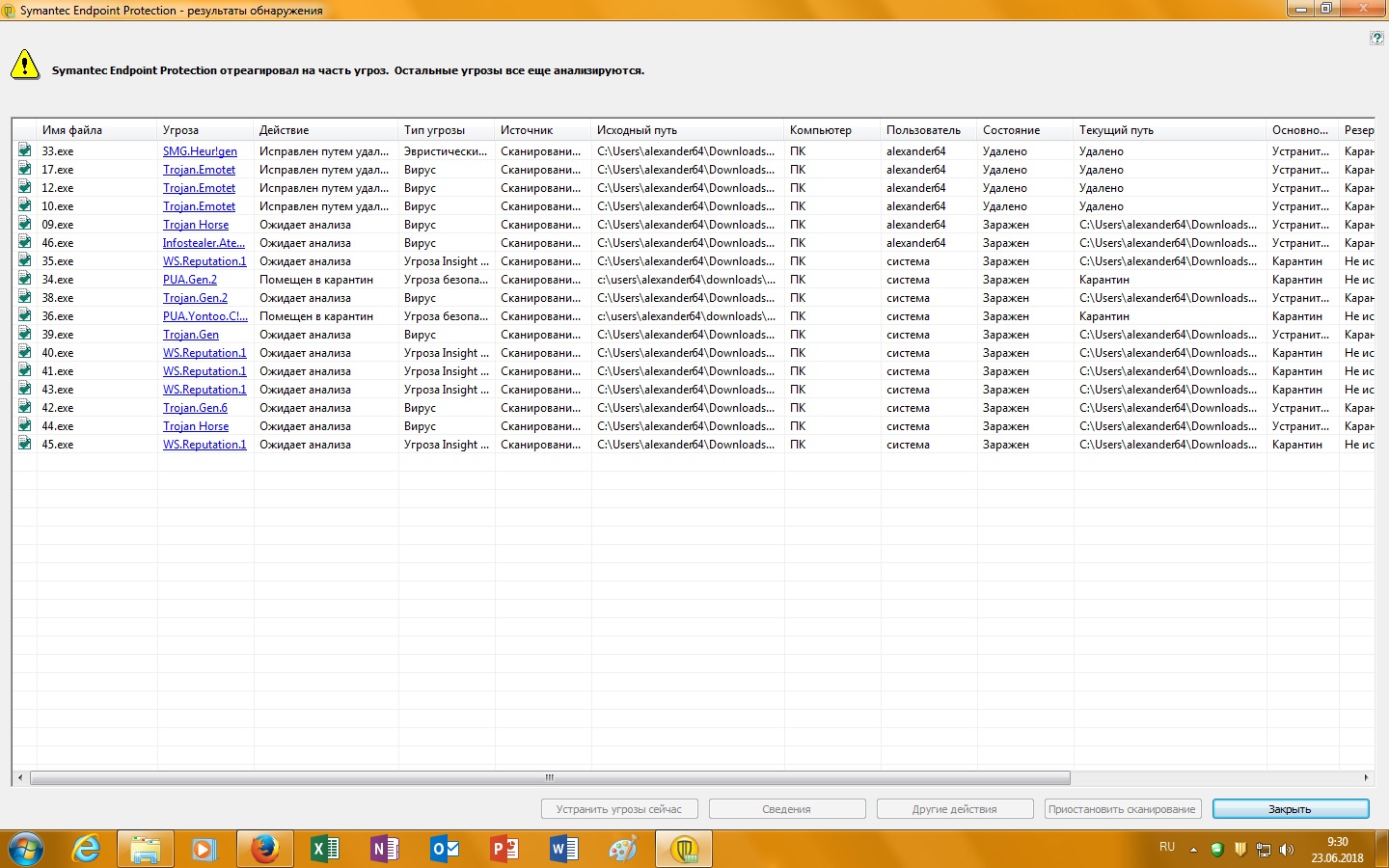Select the row icon for 45.exe
1389x868 pixels.
24,444
